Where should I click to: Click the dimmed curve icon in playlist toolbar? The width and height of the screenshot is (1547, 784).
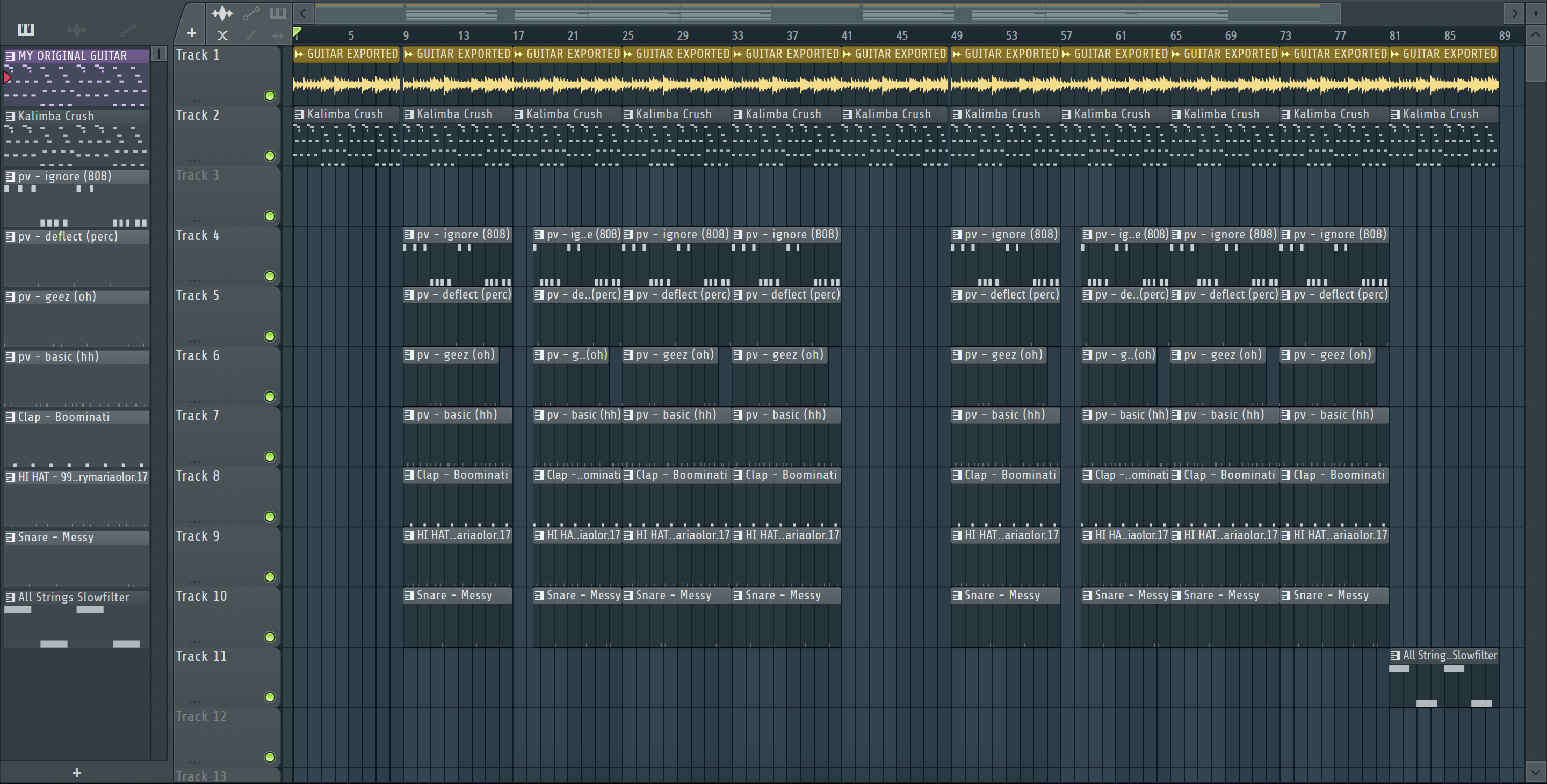click(251, 35)
